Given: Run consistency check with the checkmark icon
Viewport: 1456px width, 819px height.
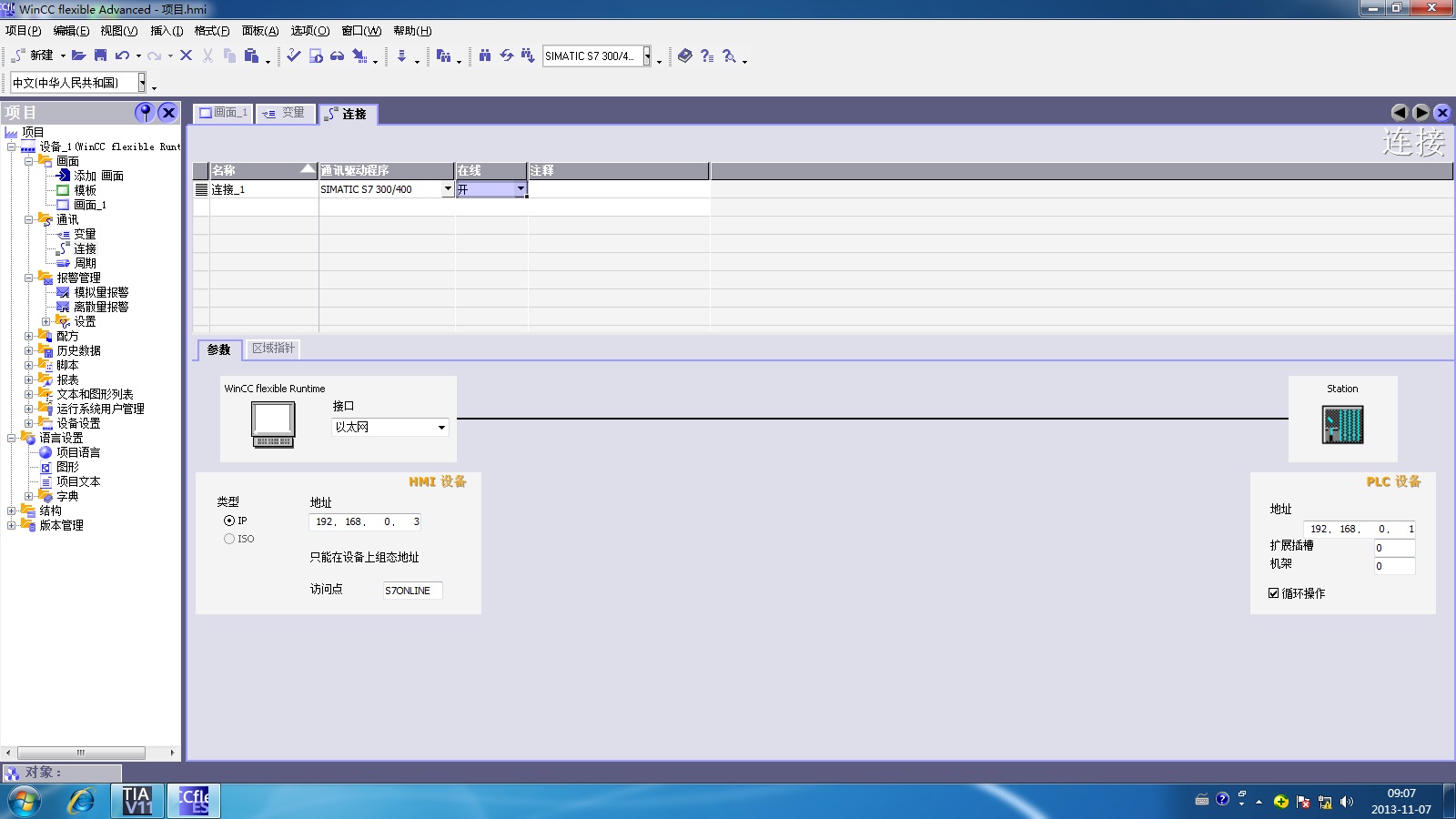Looking at the screenshot, I should (x=293, y=56).
